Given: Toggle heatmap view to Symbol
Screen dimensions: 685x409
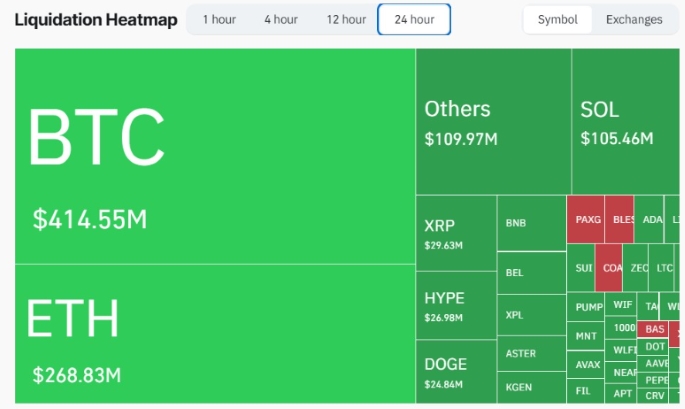Looking at the screenshot, I should 557,19.
